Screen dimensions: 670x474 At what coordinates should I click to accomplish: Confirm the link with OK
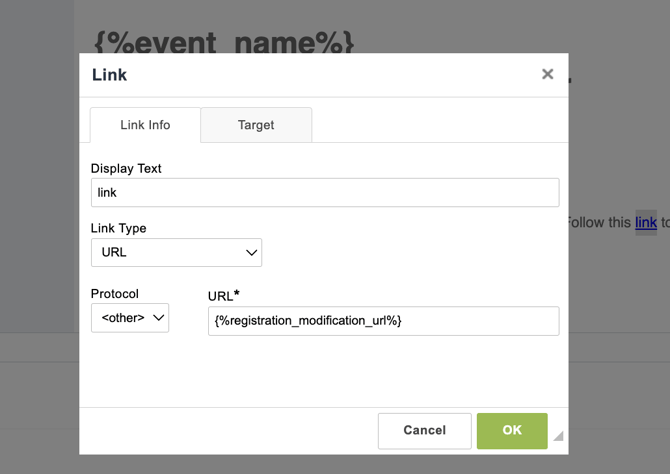(x=512, y=431)
